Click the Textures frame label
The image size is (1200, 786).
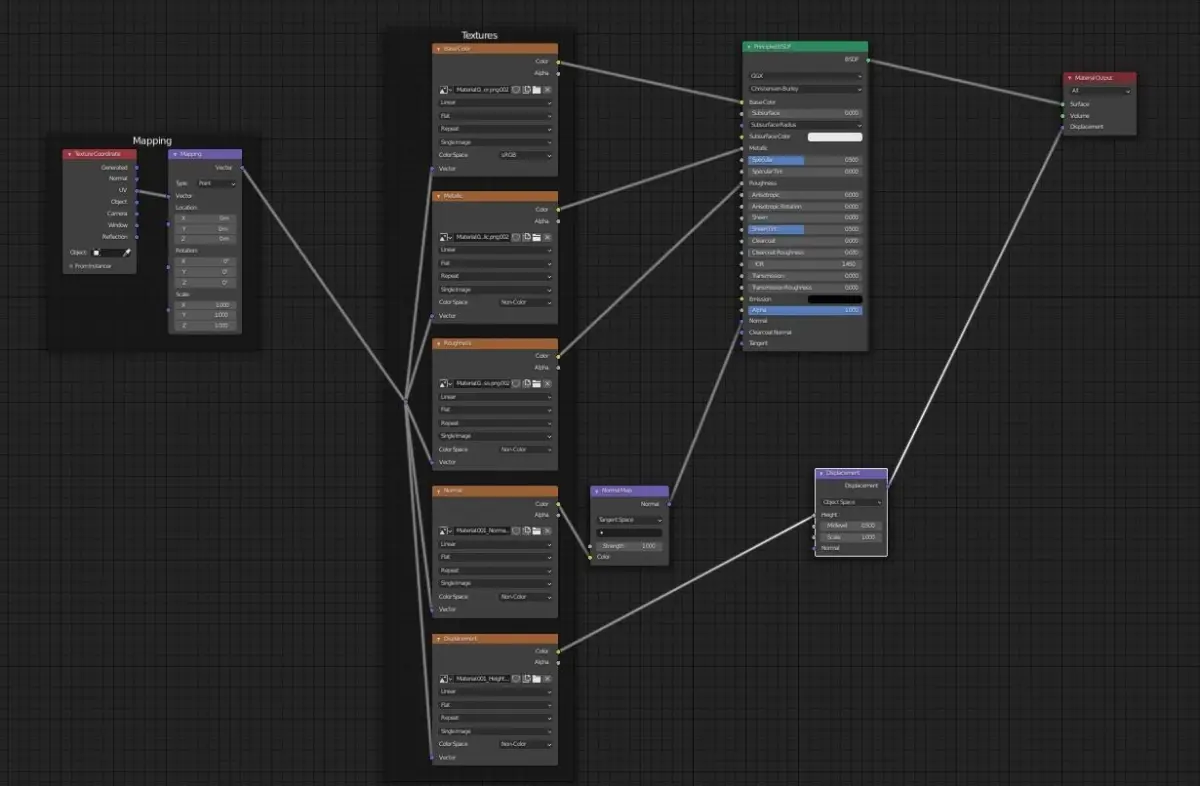click(x=479, y=35)
